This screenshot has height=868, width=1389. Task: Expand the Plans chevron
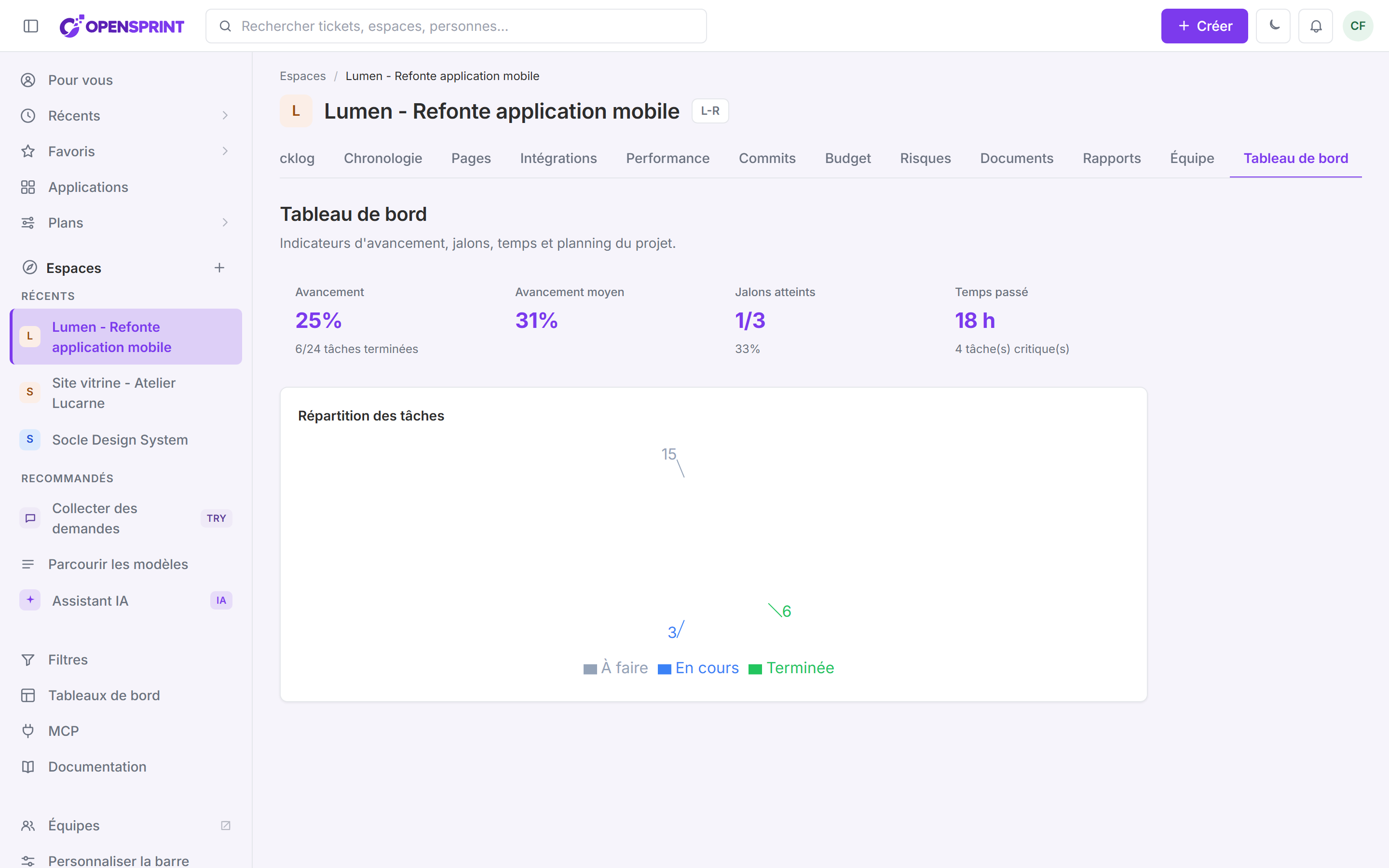click(225, 223)
